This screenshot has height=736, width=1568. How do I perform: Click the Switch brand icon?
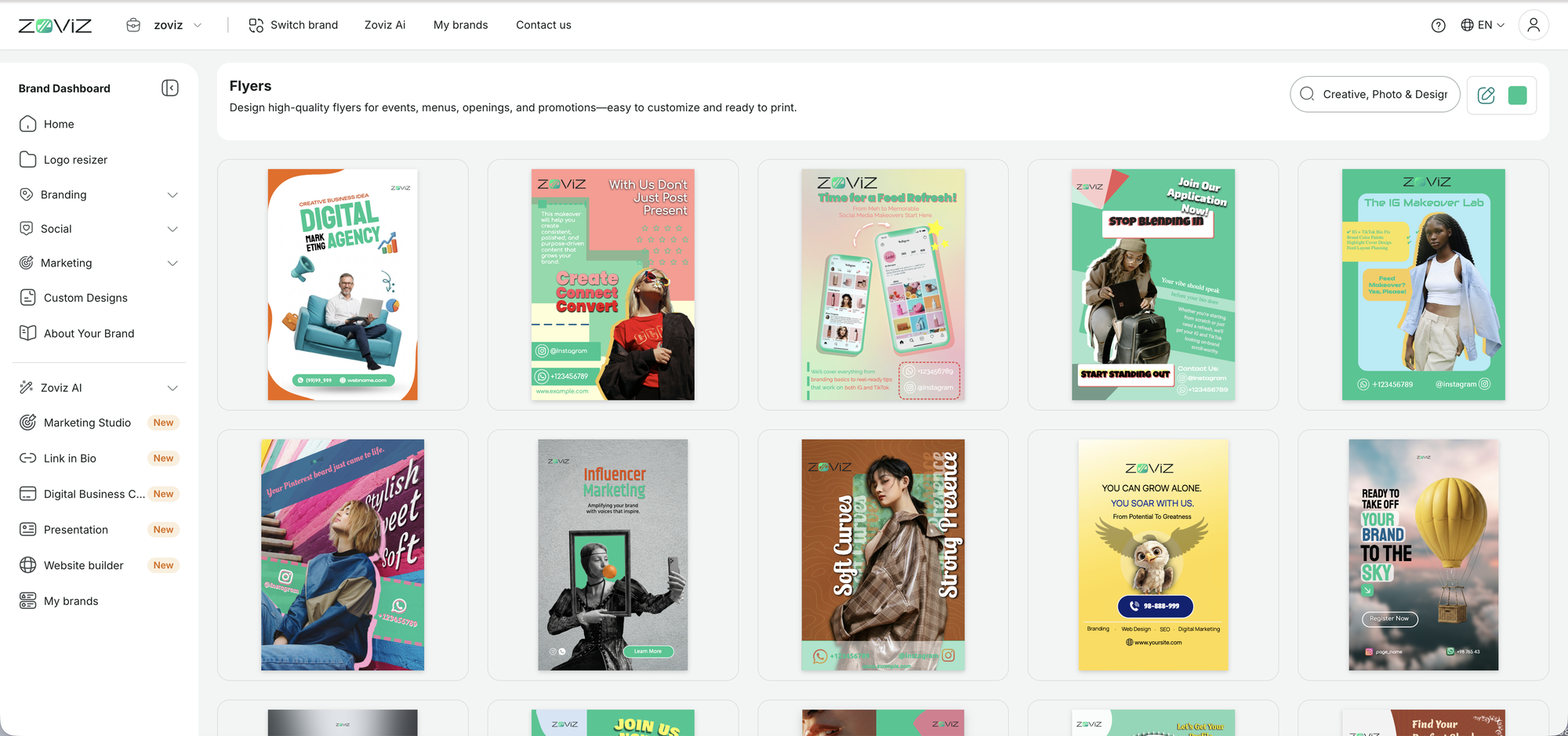[256, 25]
